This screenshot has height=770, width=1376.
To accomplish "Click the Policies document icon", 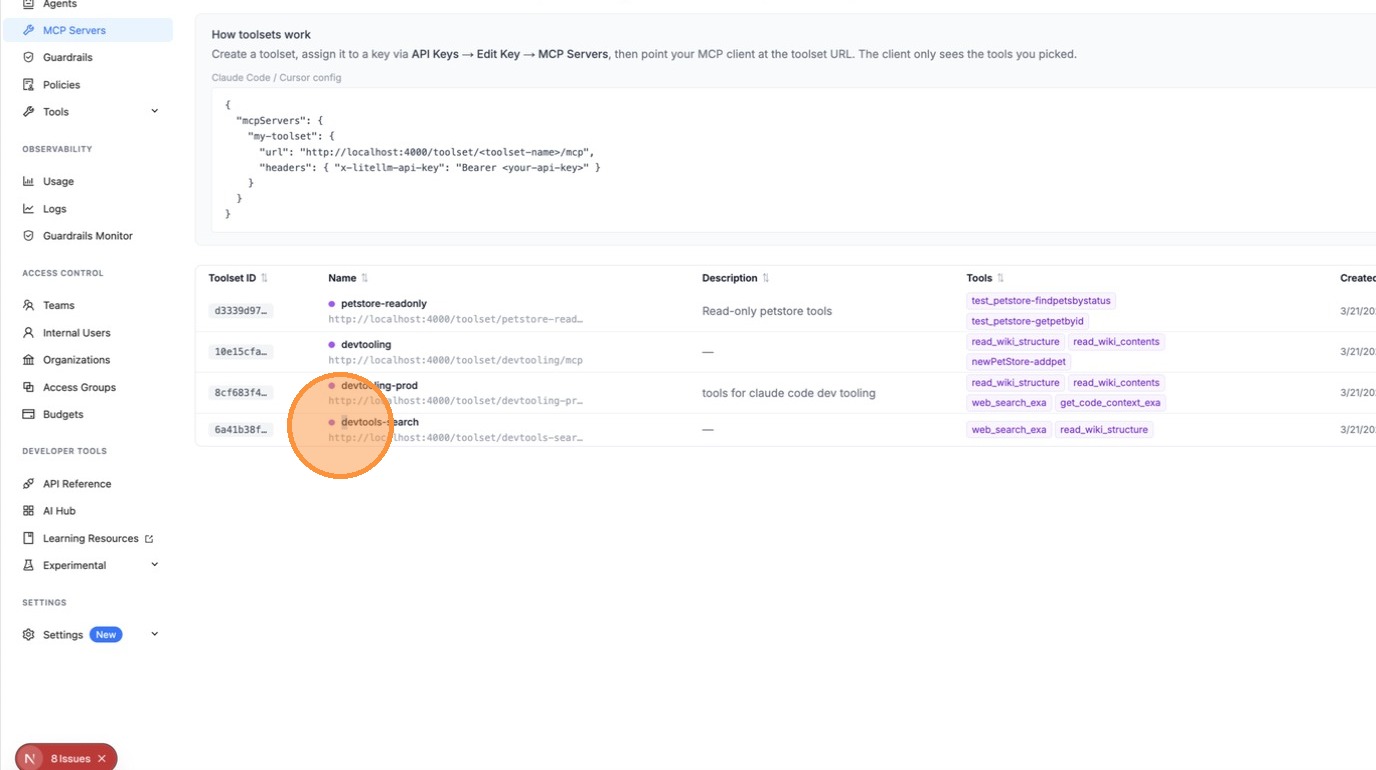I will 28,85.
